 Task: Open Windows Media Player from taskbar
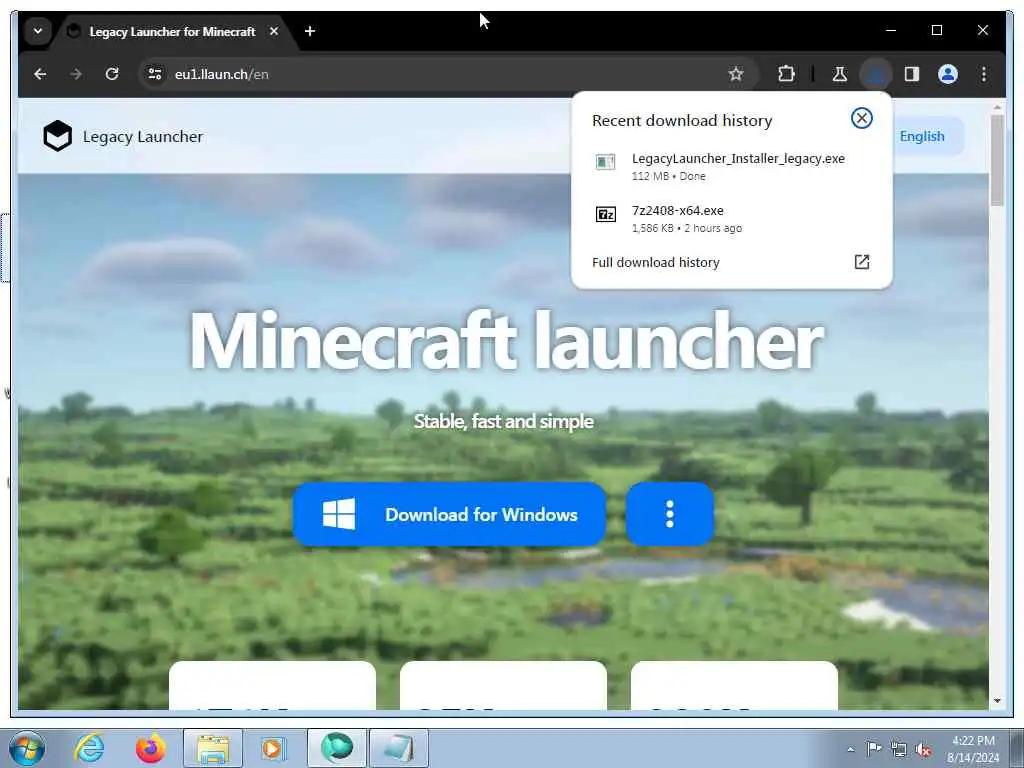pyautogui.click(x=274, y=748)
